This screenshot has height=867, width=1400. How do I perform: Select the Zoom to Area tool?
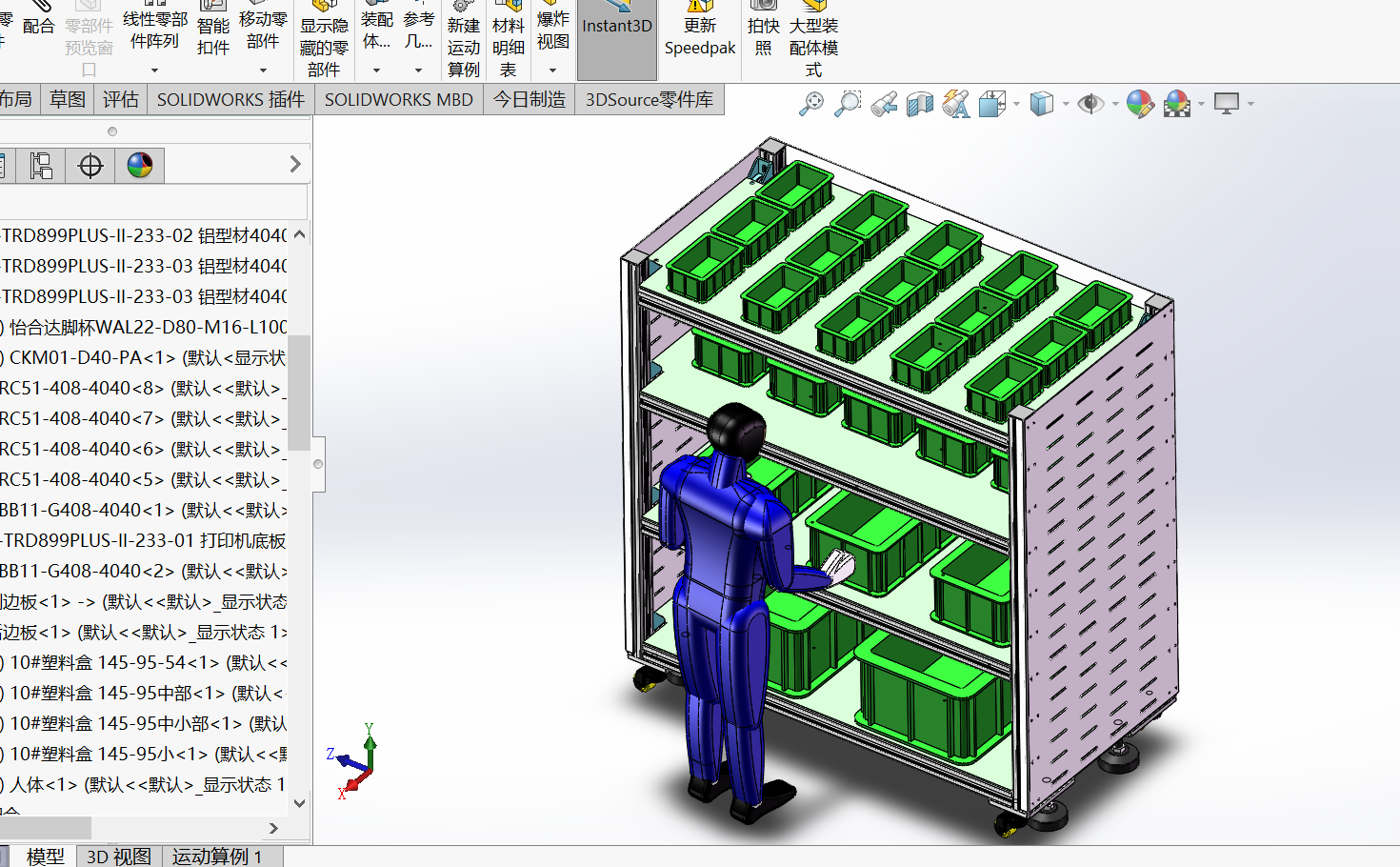tap(848, 103)
